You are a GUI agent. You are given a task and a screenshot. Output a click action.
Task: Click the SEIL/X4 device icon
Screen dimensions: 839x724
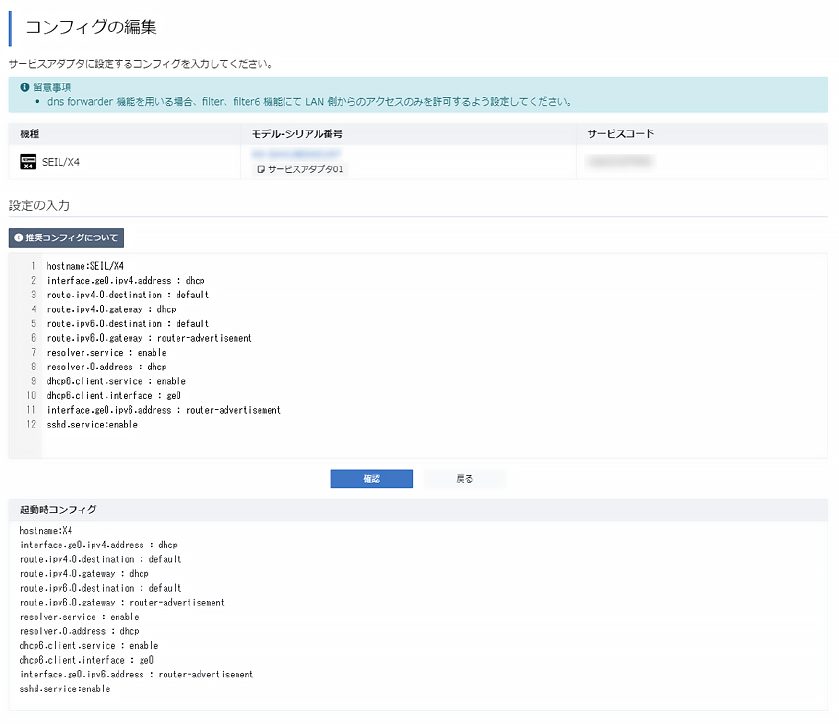coord(28,162)
